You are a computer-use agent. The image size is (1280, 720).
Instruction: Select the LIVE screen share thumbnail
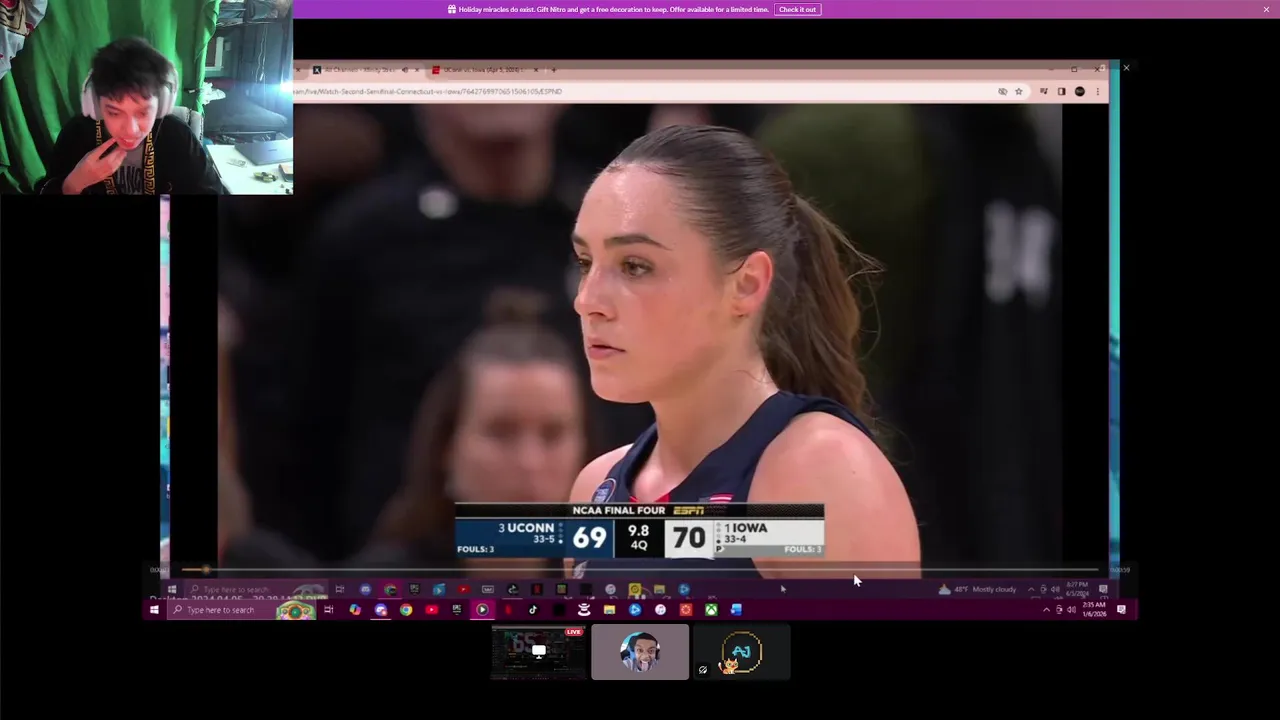click(x=538, y=652)
